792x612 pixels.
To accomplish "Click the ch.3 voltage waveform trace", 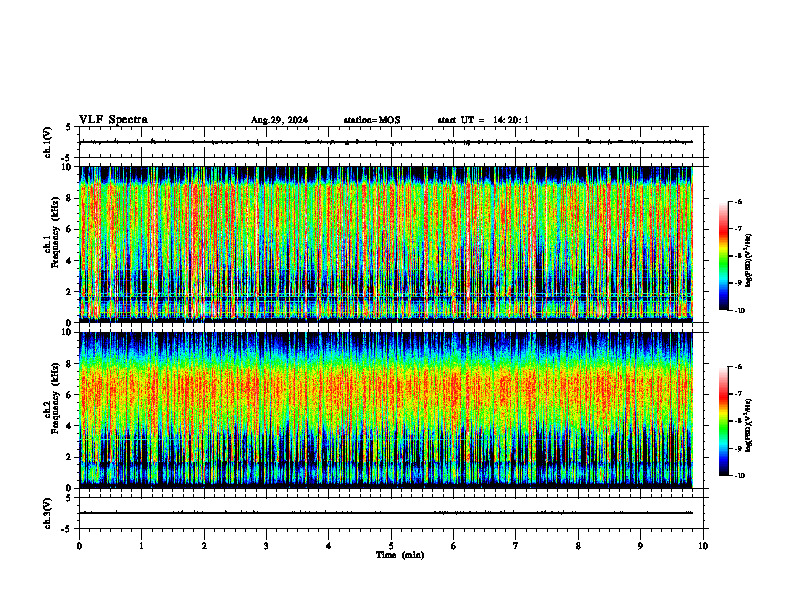I will point(386,513).
